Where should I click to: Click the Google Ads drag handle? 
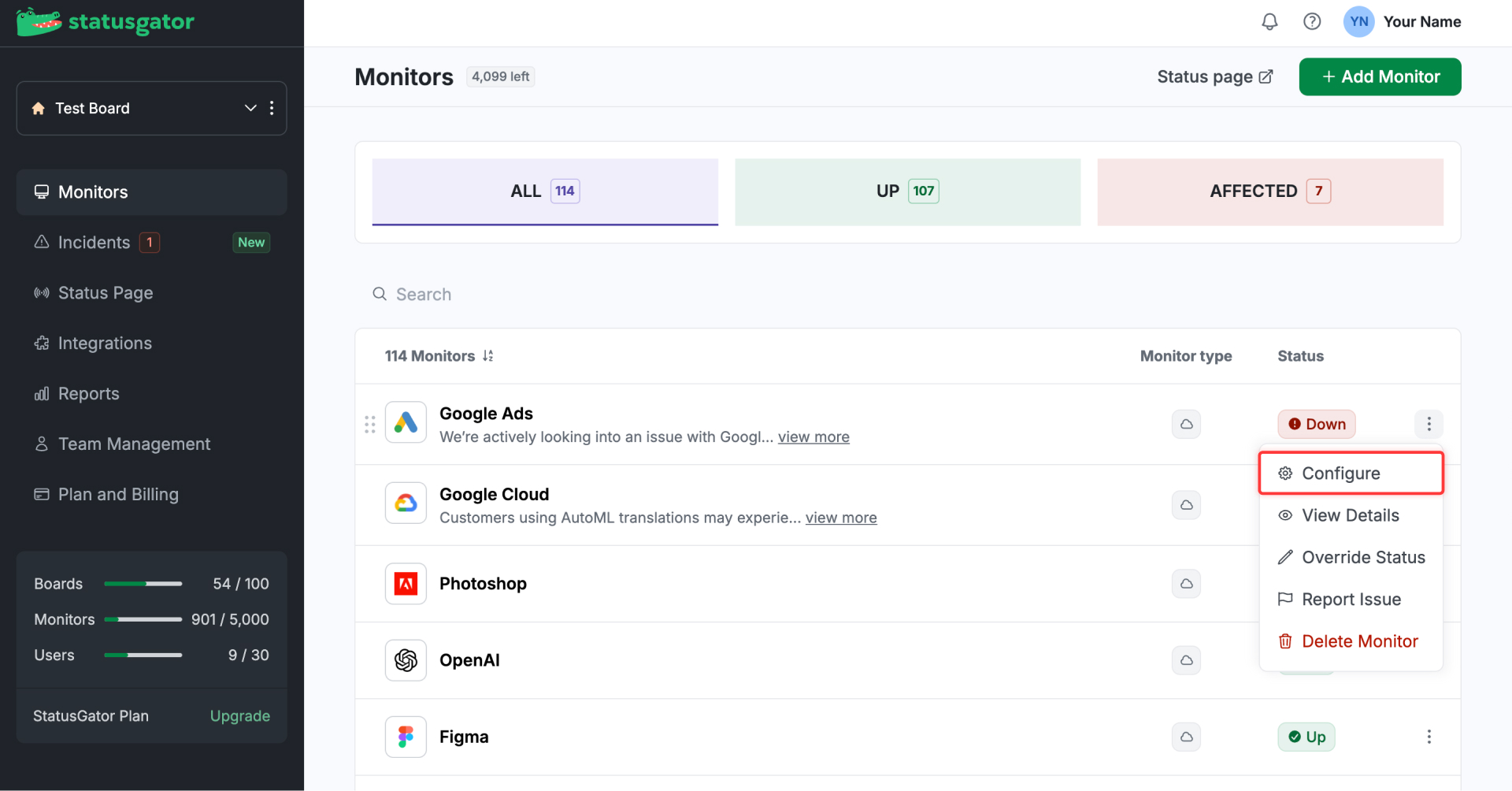pyautogui.click(x=370, y=424)
